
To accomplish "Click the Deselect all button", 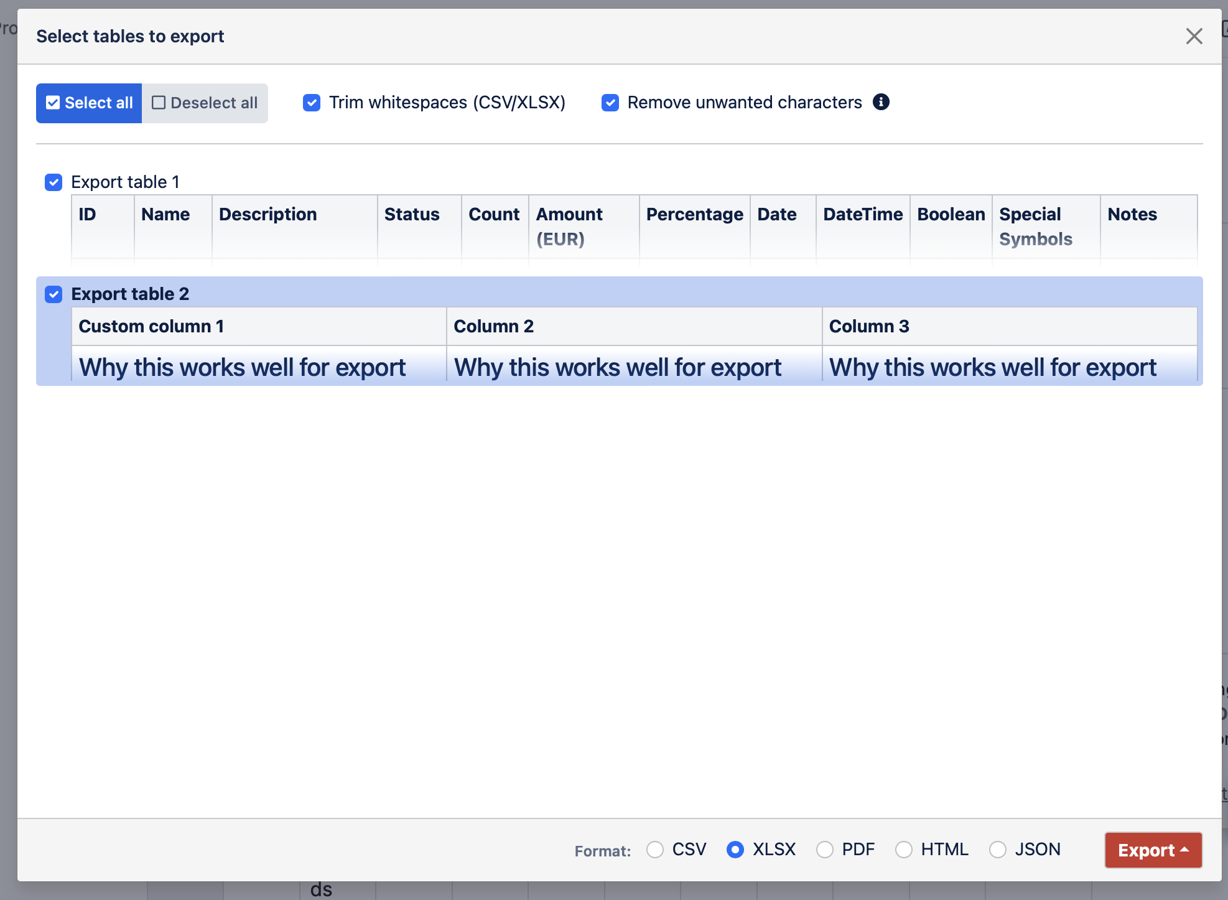I will pyautogui.click(x=205, y=103).
